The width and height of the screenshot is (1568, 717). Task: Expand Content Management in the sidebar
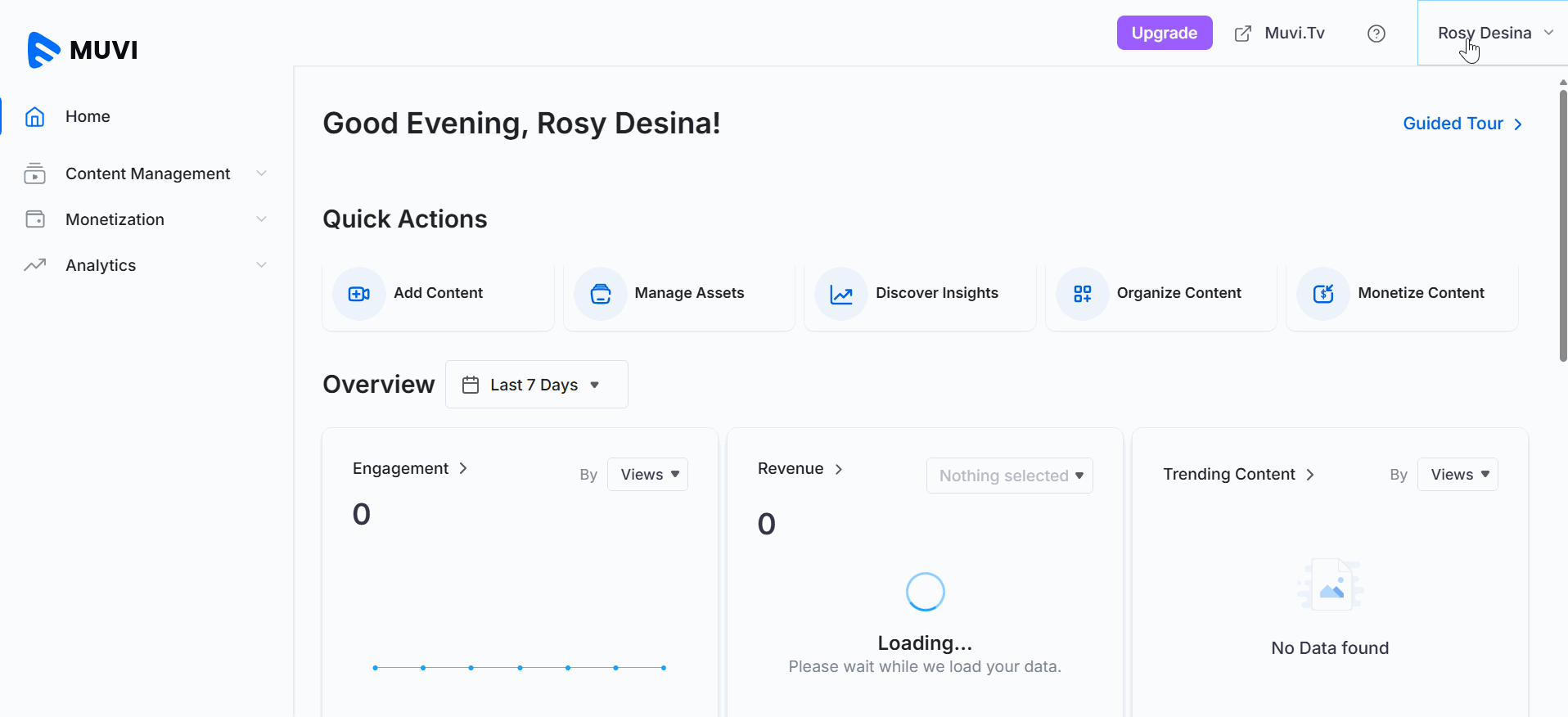(x=147, y=174)
